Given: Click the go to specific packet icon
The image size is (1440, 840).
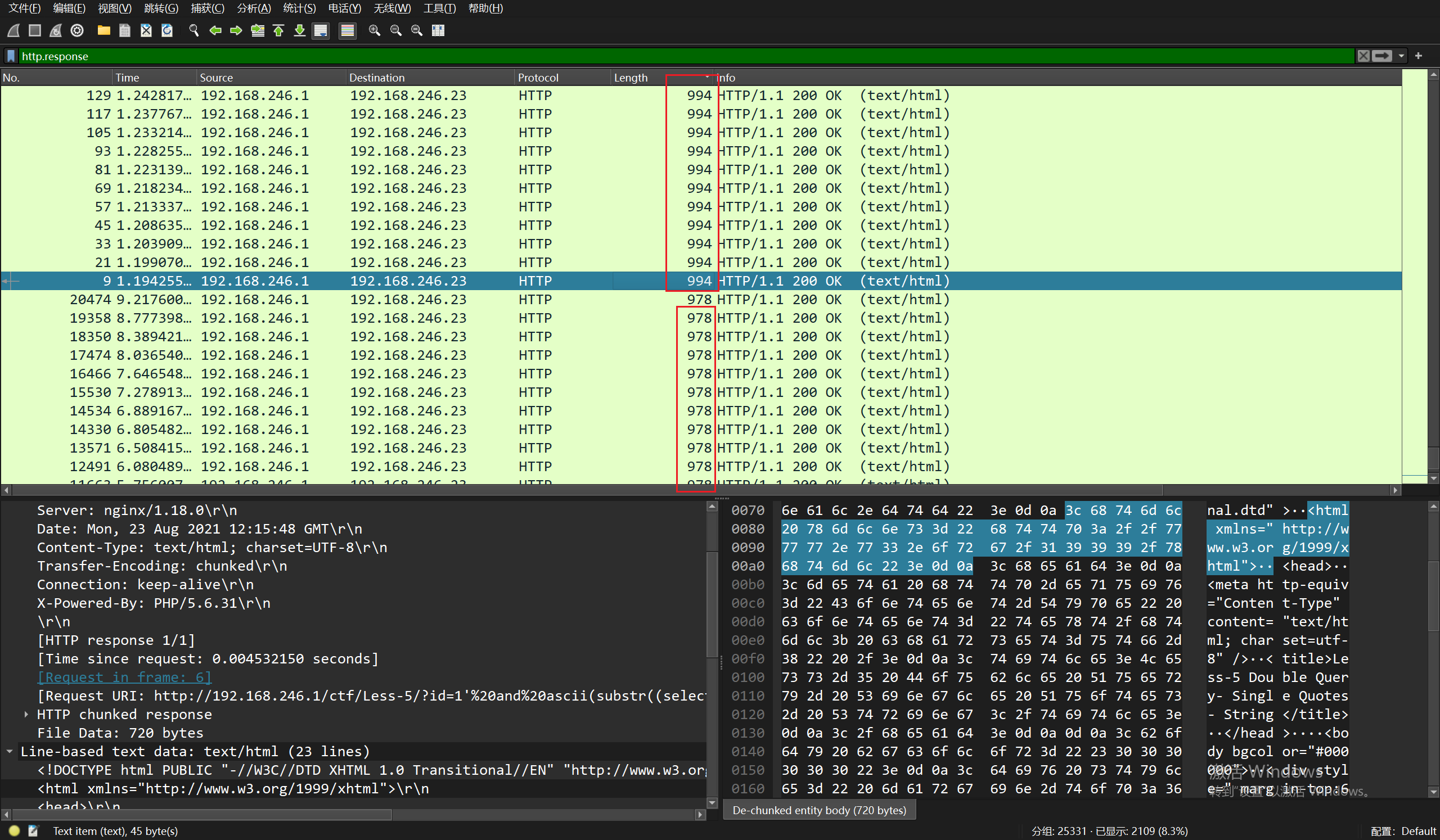Looking at the screenshot, I should coord(258,31).
